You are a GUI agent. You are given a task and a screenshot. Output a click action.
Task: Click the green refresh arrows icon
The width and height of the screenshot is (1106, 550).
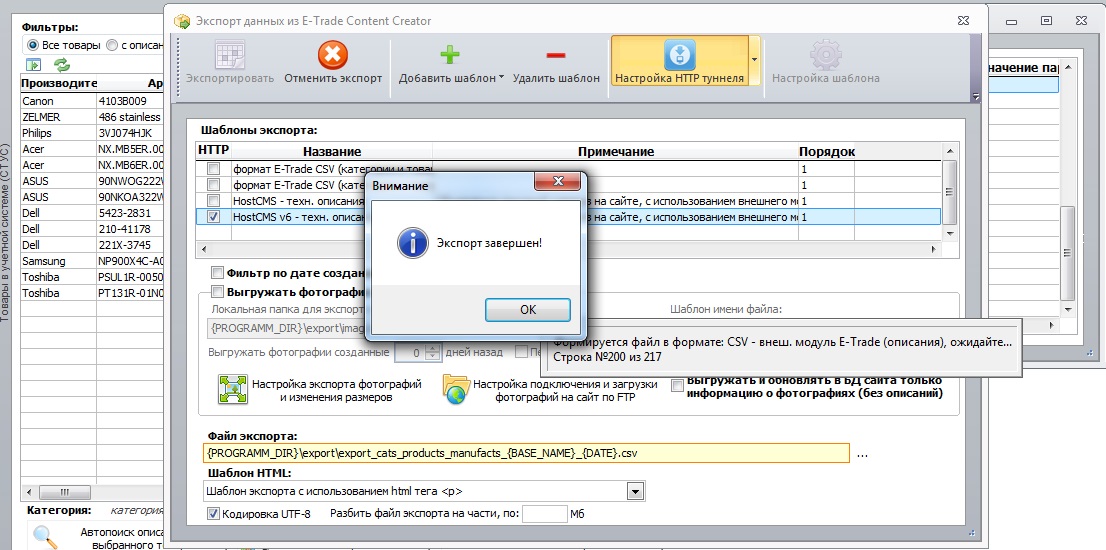click(x=63, y=65)
